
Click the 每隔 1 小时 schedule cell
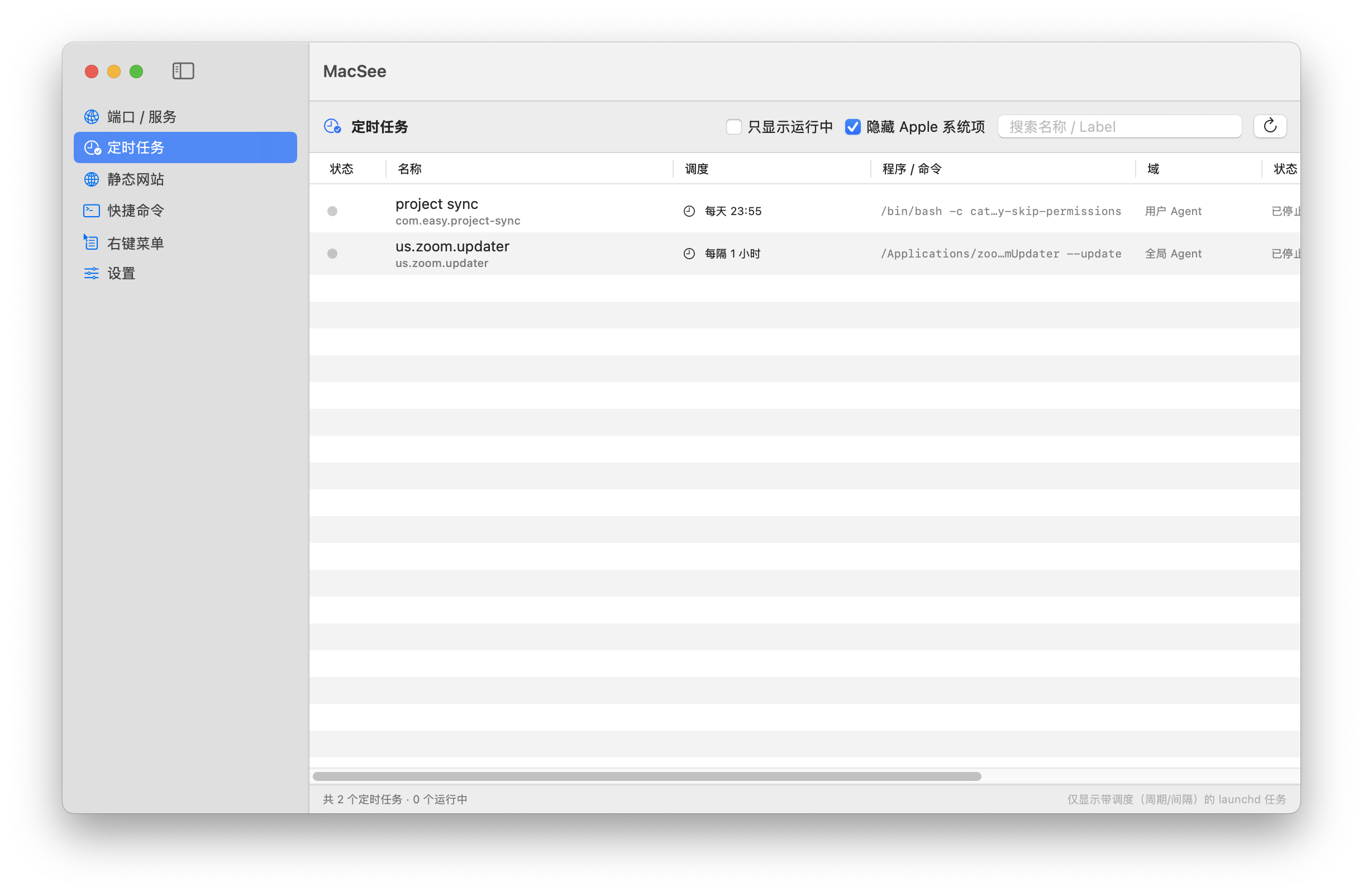point(732,254)
